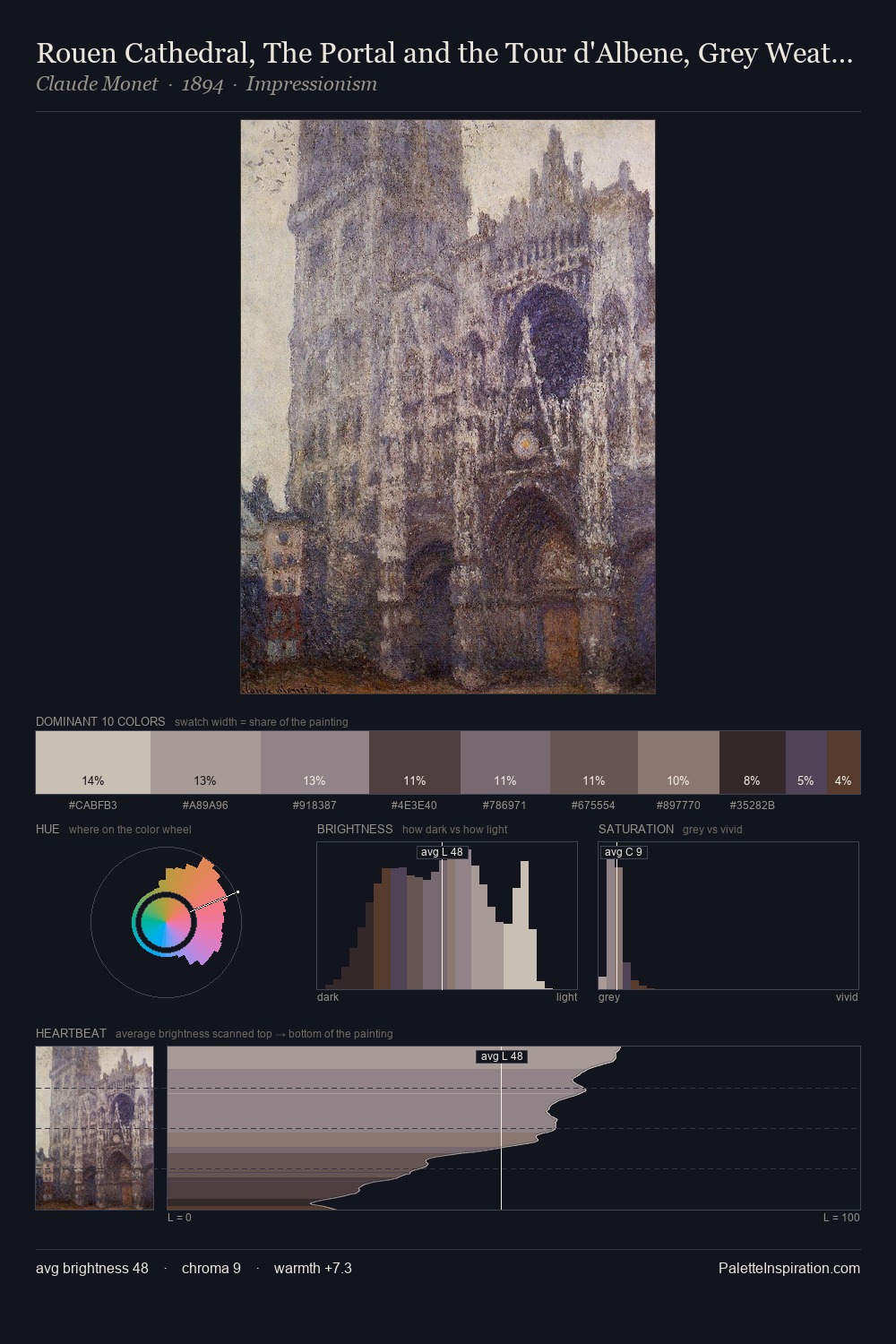The height and width of the screenshot is (1344, 896).
Task: Click the hex code #918387
Action: [x=314, y=806]
